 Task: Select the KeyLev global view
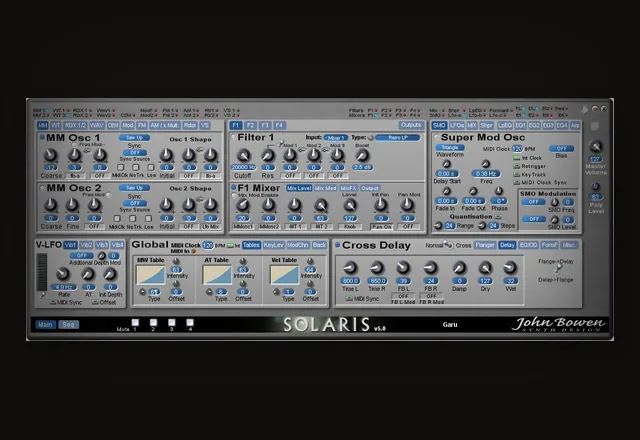coord(273,245)
